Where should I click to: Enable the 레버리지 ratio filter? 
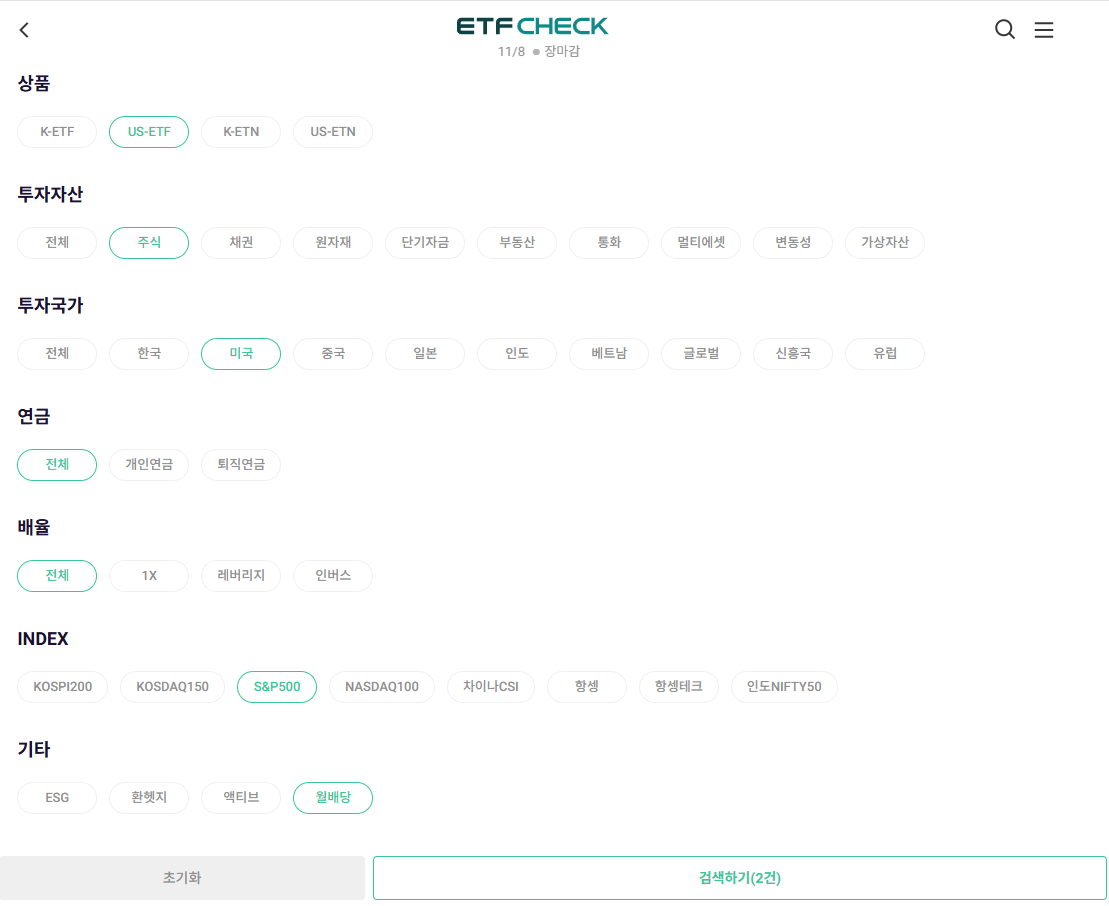pos(240,575)
